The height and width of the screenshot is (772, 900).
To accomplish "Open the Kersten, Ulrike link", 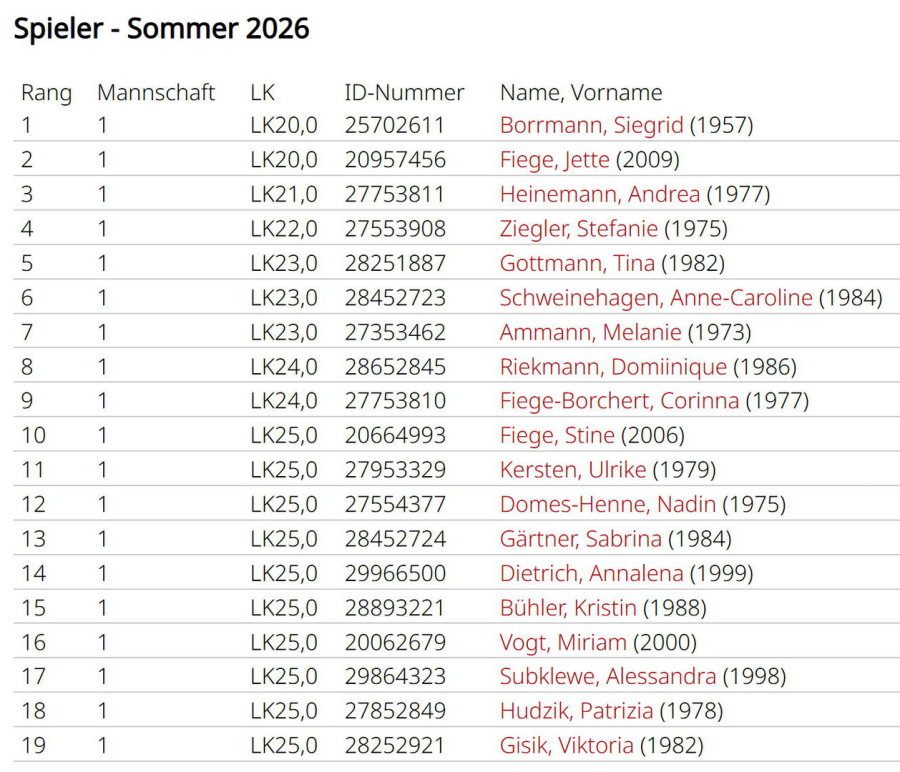I will [x=575, y=470].
